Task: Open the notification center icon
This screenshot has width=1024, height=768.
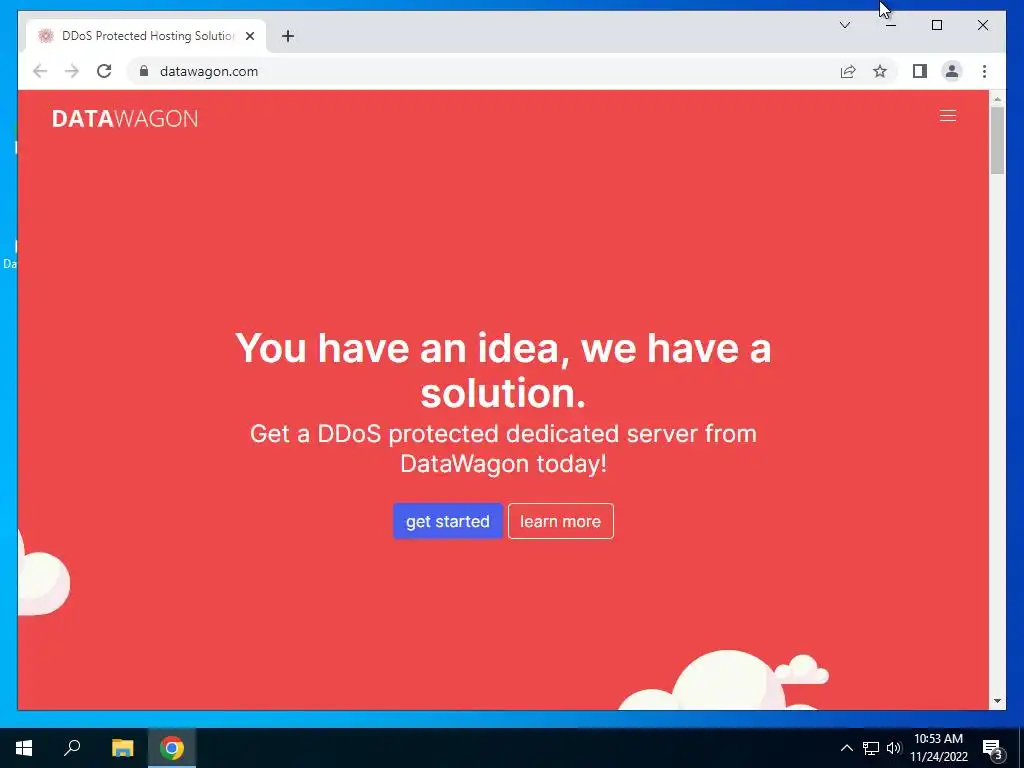Action: [993, 748]
